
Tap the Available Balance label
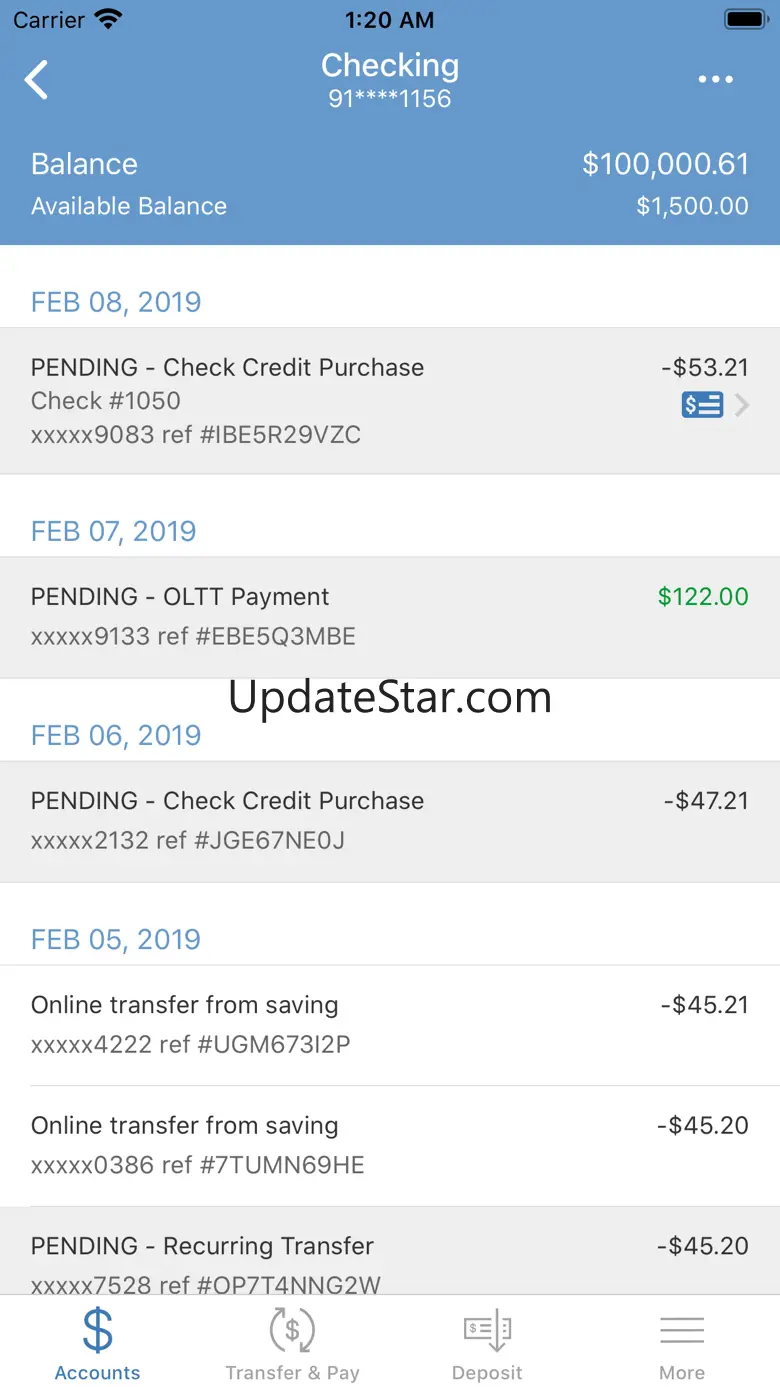coord(129,206)
